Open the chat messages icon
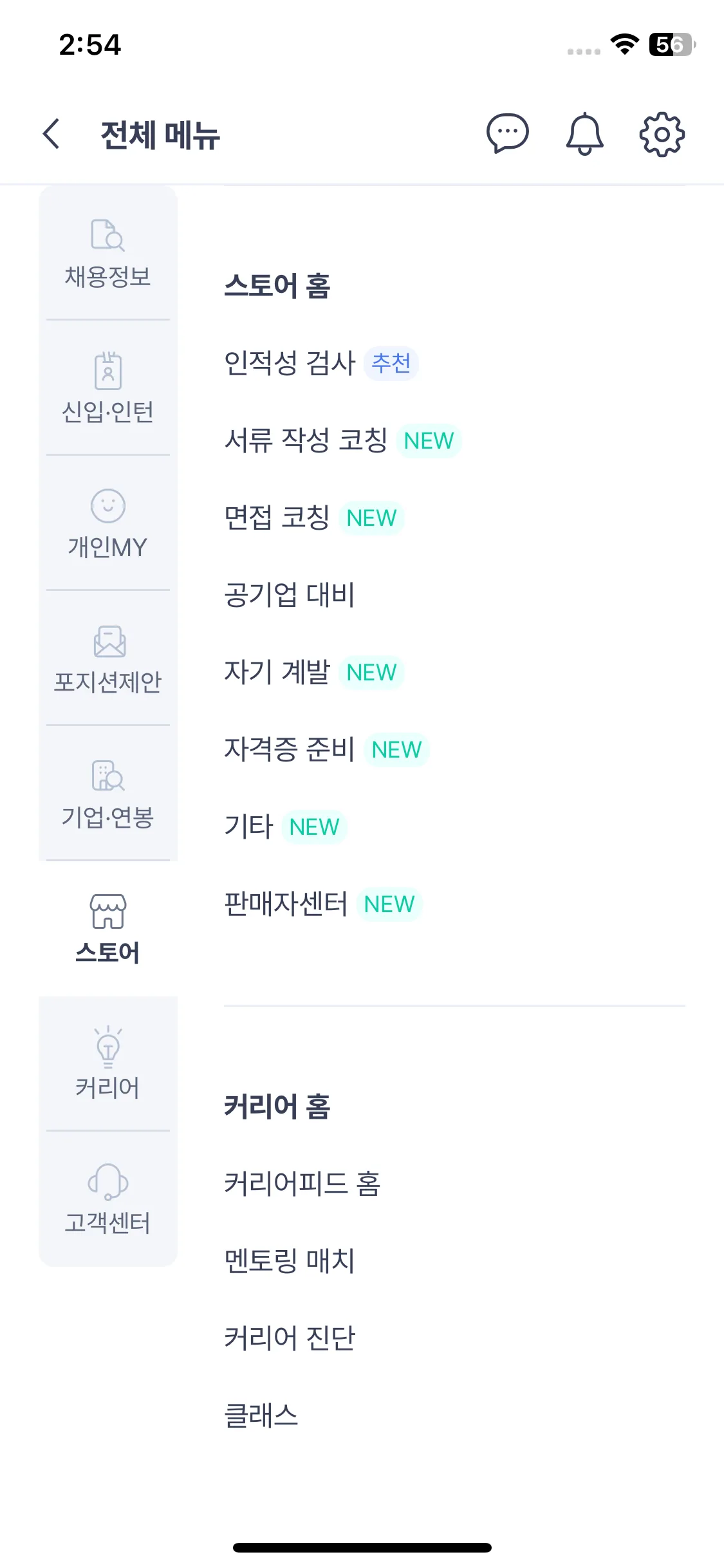Image resolution: width=724 pixels, height=1568 pixels. coord(507,134)
